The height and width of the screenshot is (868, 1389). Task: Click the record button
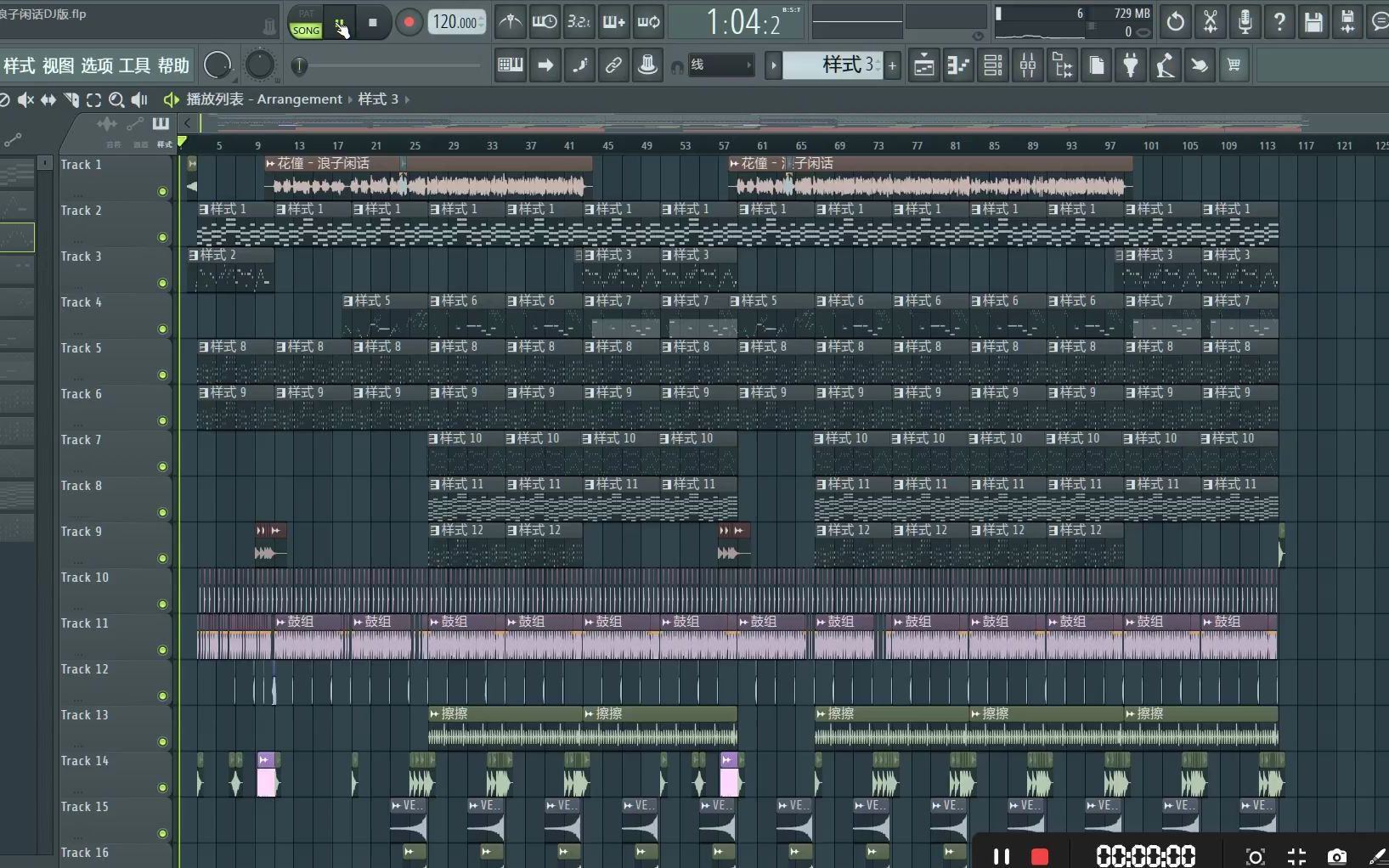[x=409, y=22]
